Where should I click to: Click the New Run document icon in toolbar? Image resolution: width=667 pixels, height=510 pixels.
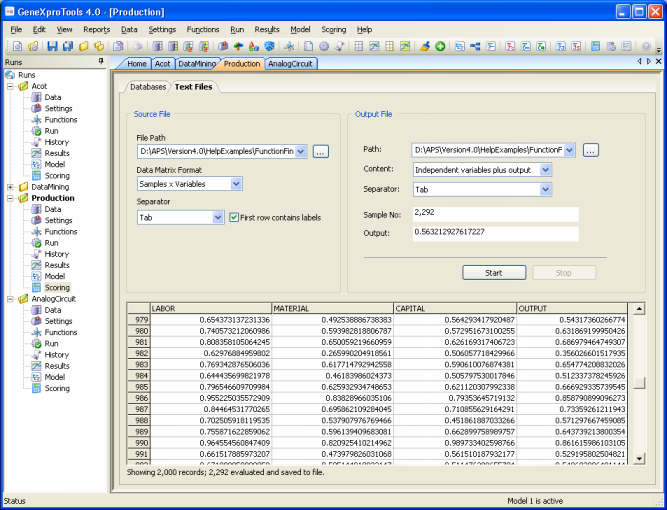17,46
